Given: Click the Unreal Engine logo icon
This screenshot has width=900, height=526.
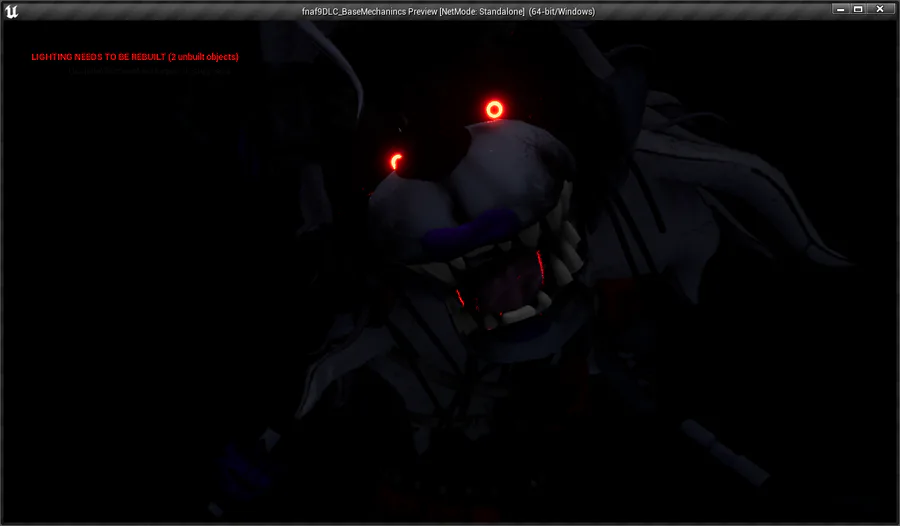Looking at the screenshot, I should click(11, 11).
